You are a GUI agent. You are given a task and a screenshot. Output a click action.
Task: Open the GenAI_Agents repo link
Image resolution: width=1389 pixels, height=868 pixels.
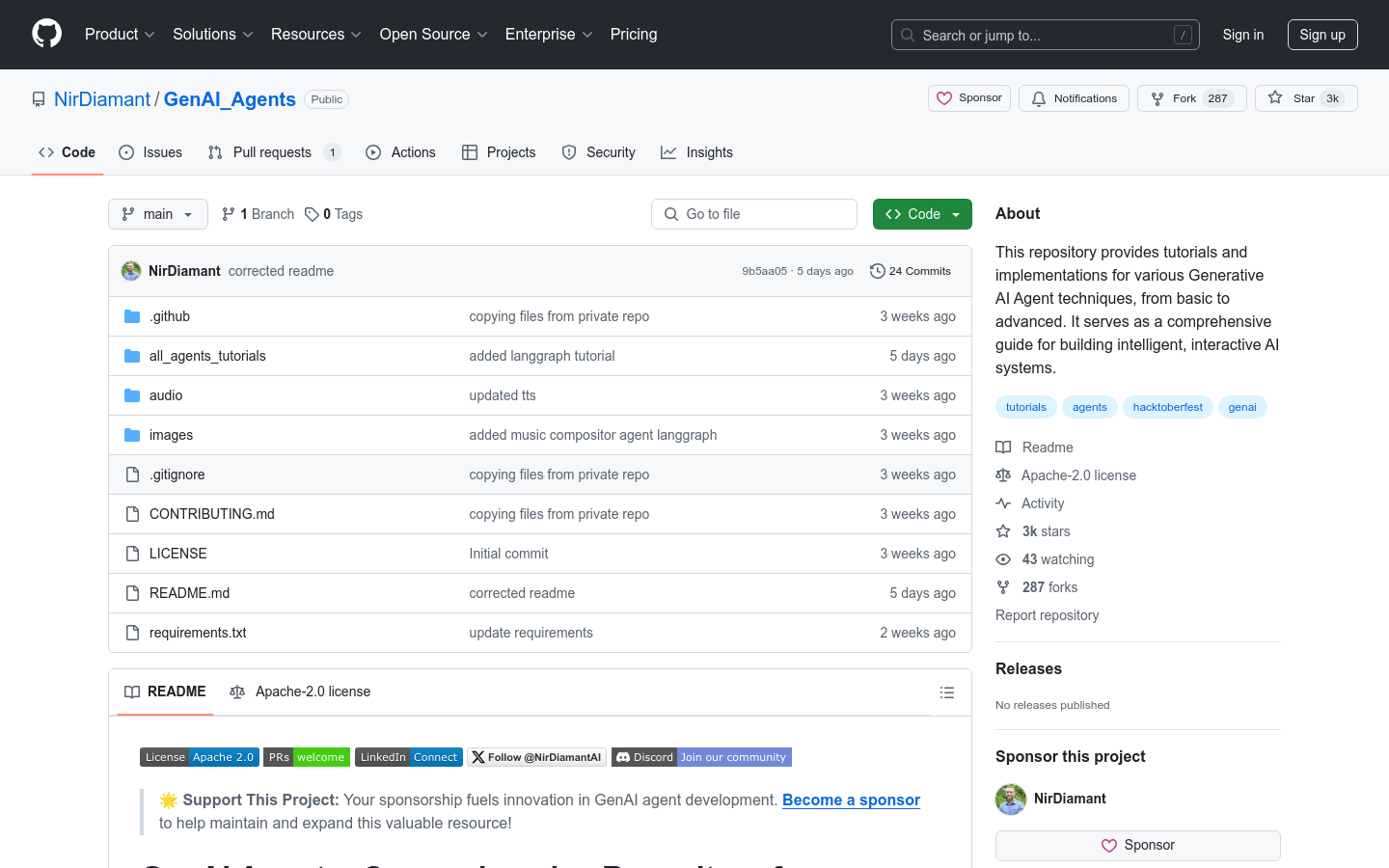[230, 99]
